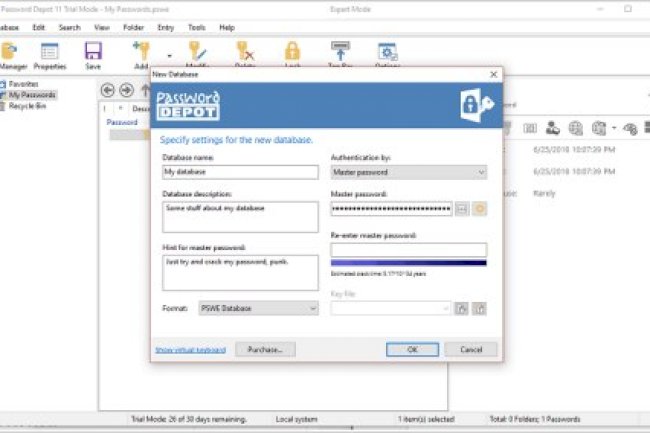The height and width of the screenshot is (433, 650).
Task: Cancel the New Database dialog
Action: click(x=471, y=349)
